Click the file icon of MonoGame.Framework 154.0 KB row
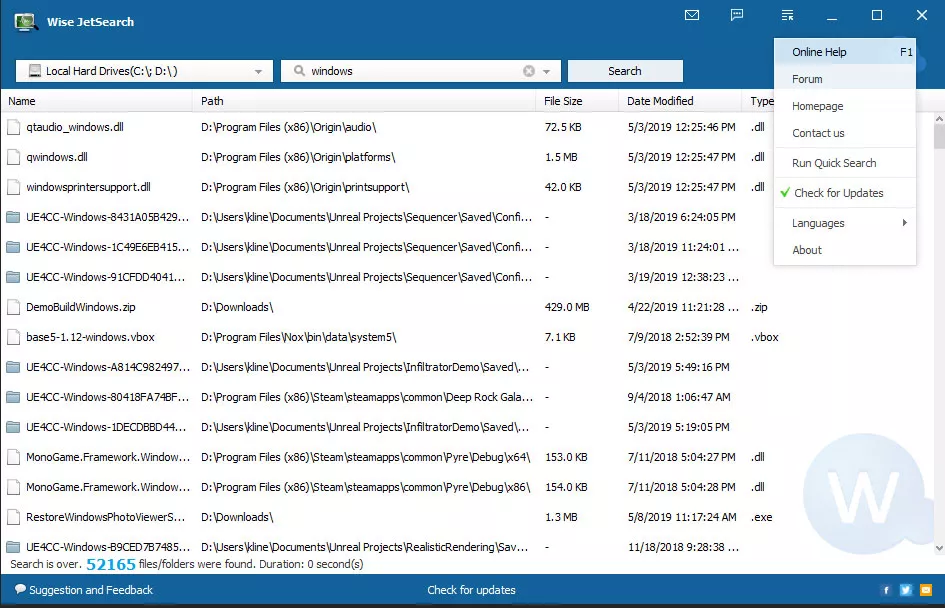This screenshot has width=945, height=608. click(x=13, y=487)
